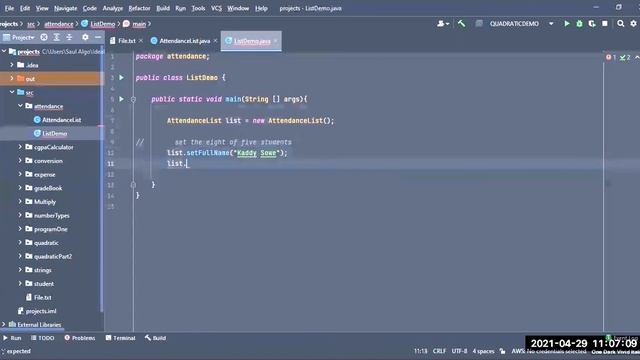Screen dimensions: 640x360
Task: Select AttendanceList class in project tree
Action: point(62,120)
